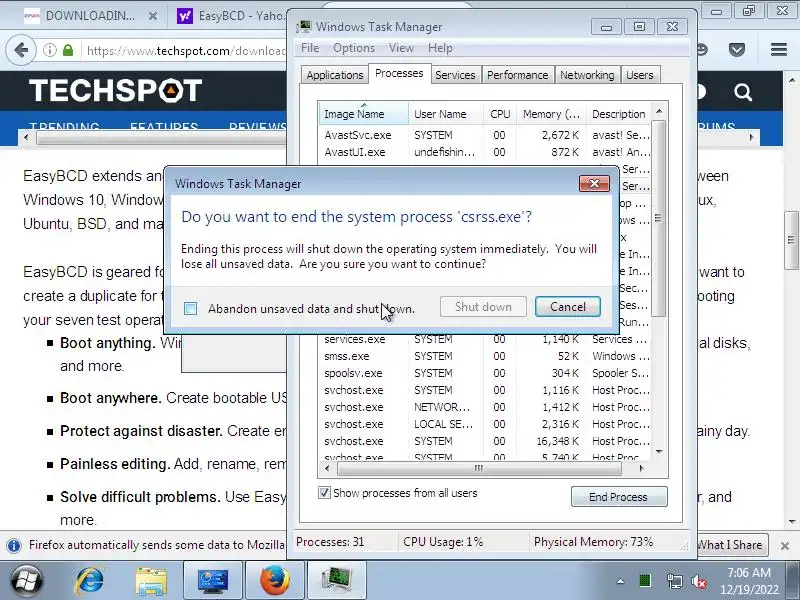The height and width of the screenshot is (600, 800).
Task: Click the blue monitor taskbar app icon
Action: pos(213,581)
